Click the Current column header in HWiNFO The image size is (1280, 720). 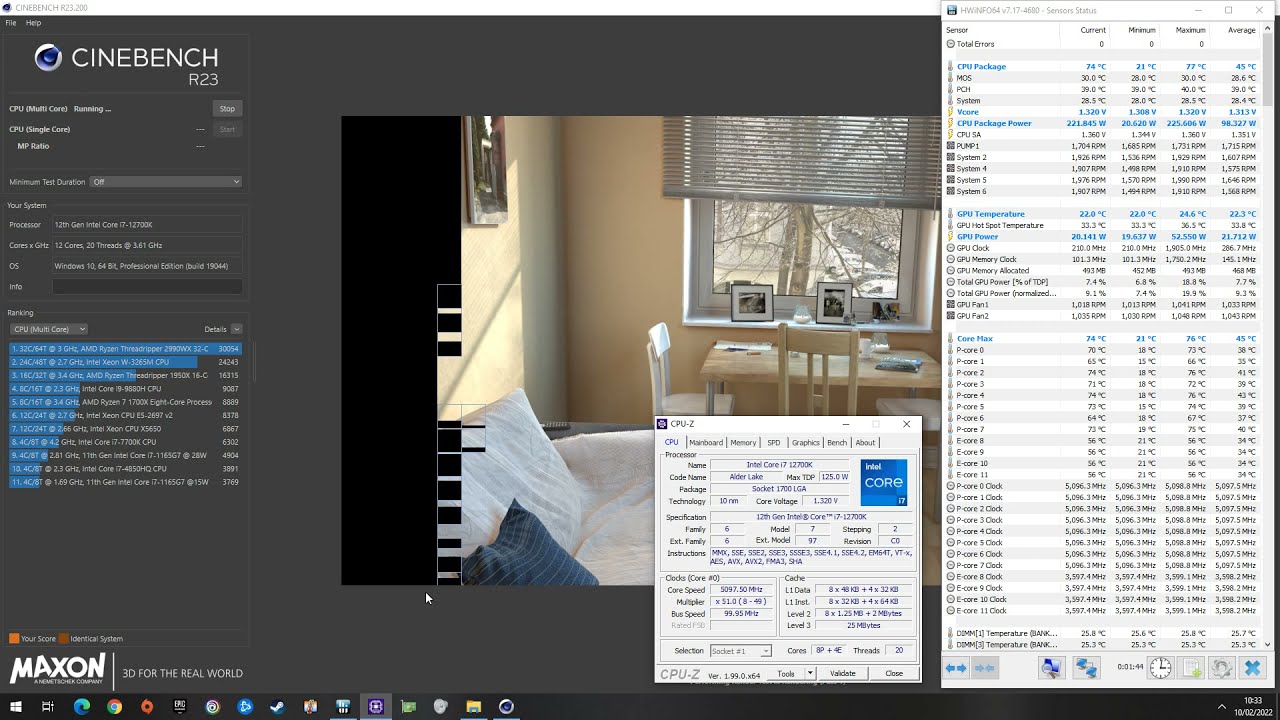pyautogui.click(x=1093, y=30)
